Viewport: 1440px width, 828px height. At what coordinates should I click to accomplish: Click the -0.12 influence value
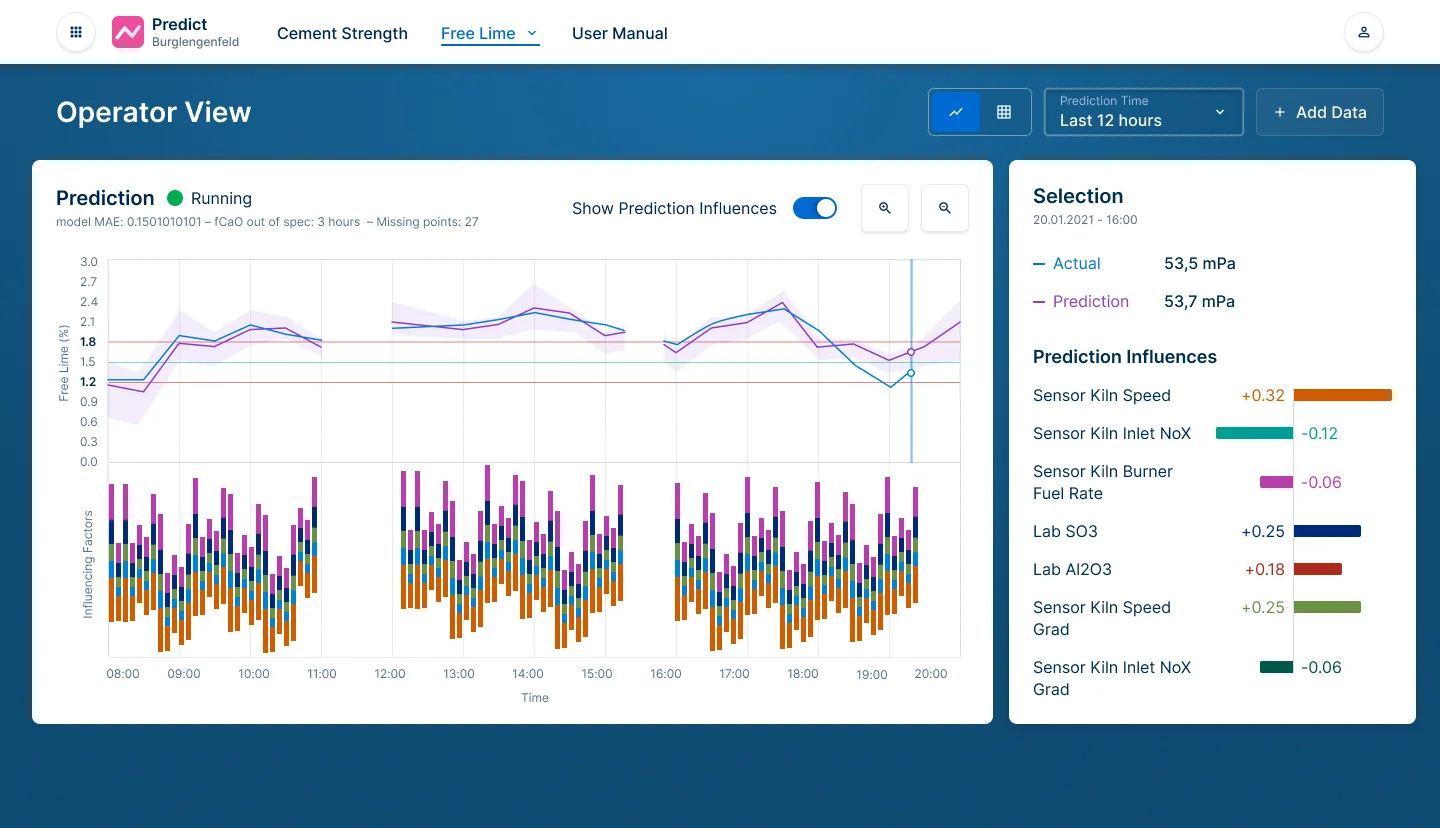click(1320, 434)
